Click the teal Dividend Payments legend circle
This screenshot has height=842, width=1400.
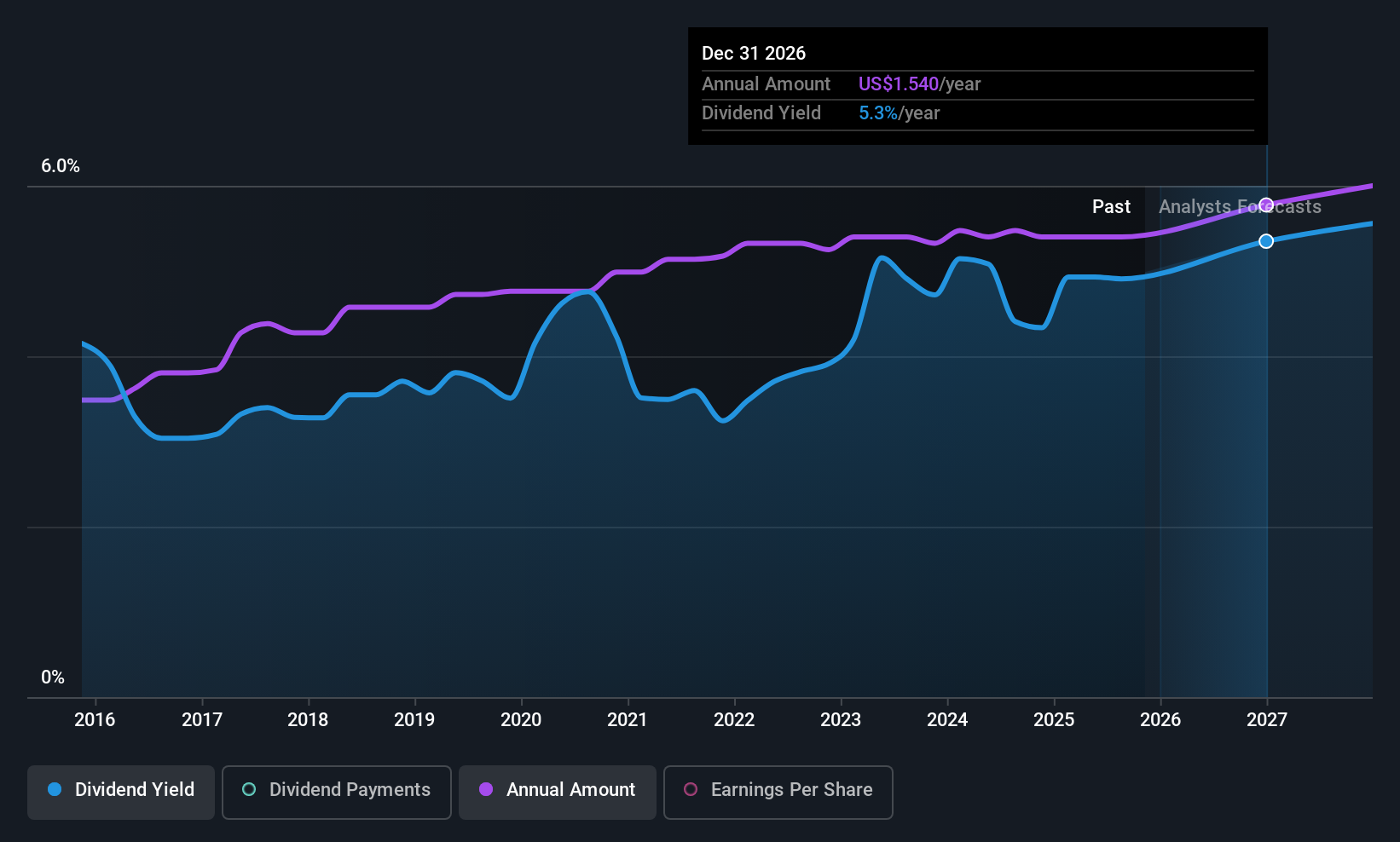coord(249,789)
